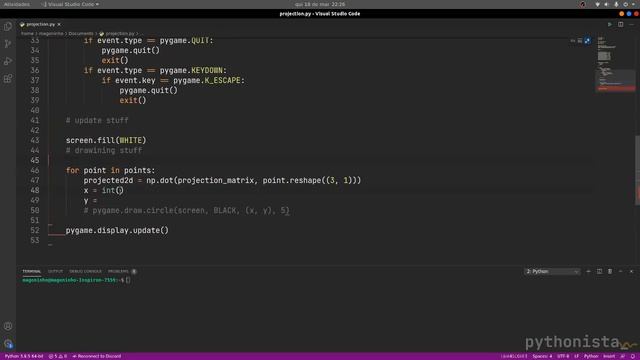Image resolution: width=640 pixels, height=360 pixels.
Task: Click the volume icon in the top bar
Action: [x=607, y=4]
